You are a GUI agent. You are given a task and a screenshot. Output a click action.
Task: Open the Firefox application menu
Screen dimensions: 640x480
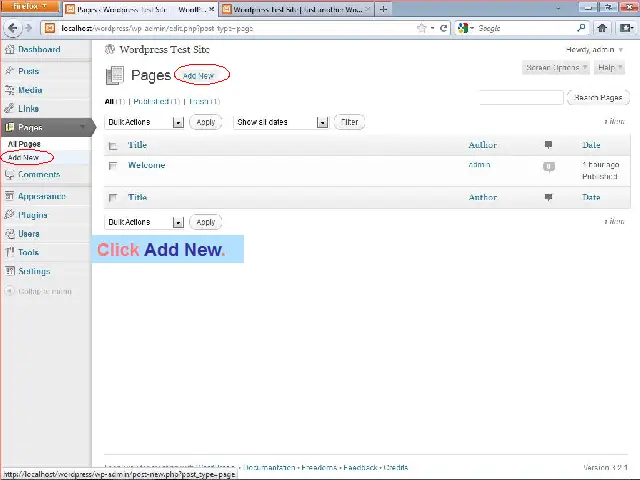click(x=30, y=7)
